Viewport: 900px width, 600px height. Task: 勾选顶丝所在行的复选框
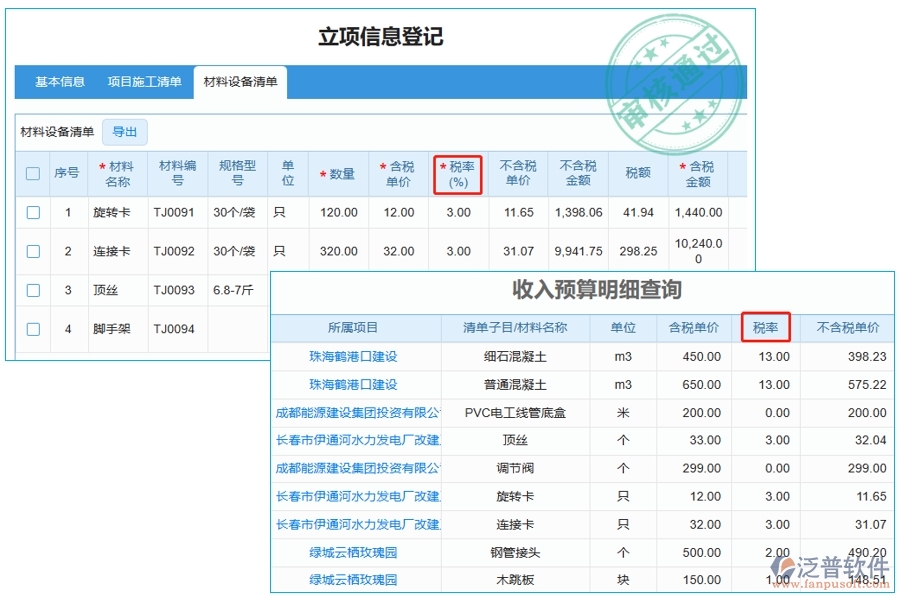(32, 290)
